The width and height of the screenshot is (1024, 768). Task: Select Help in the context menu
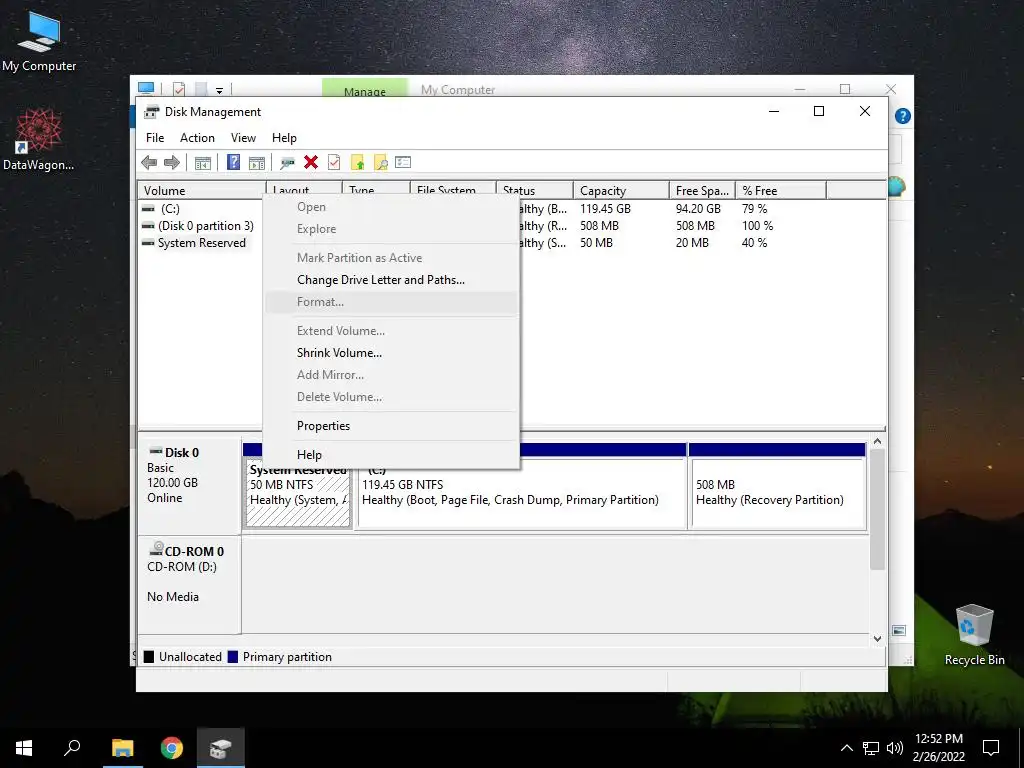[391, 455]
